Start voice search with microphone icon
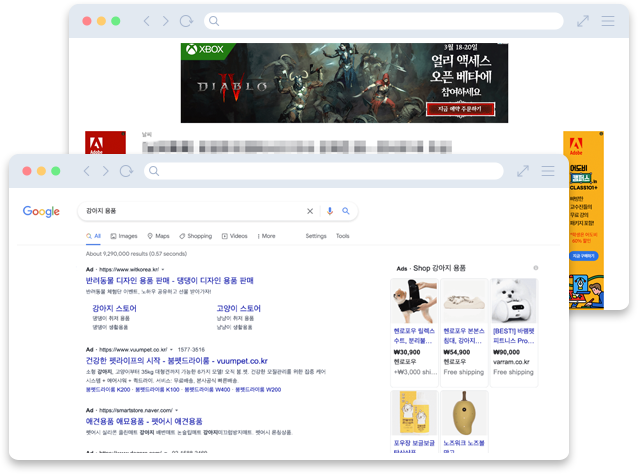638x474 pixels. point(330,211)
